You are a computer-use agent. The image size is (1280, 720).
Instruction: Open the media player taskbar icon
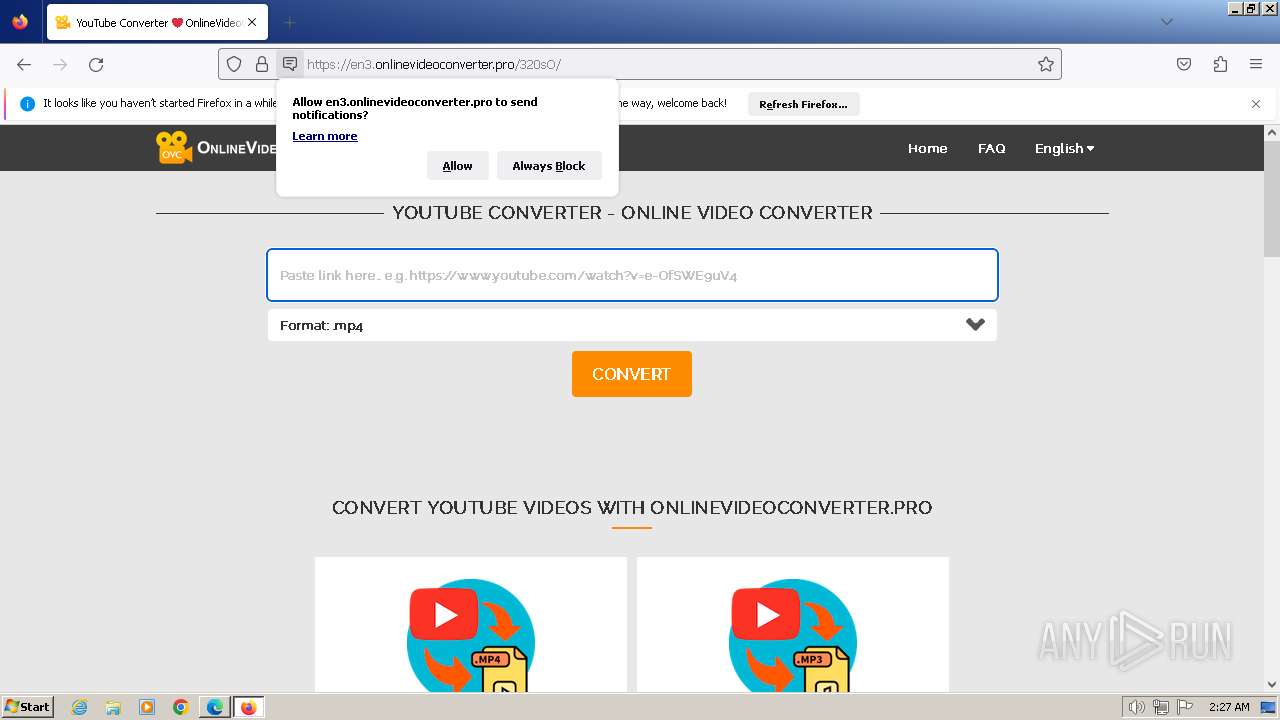147,707
